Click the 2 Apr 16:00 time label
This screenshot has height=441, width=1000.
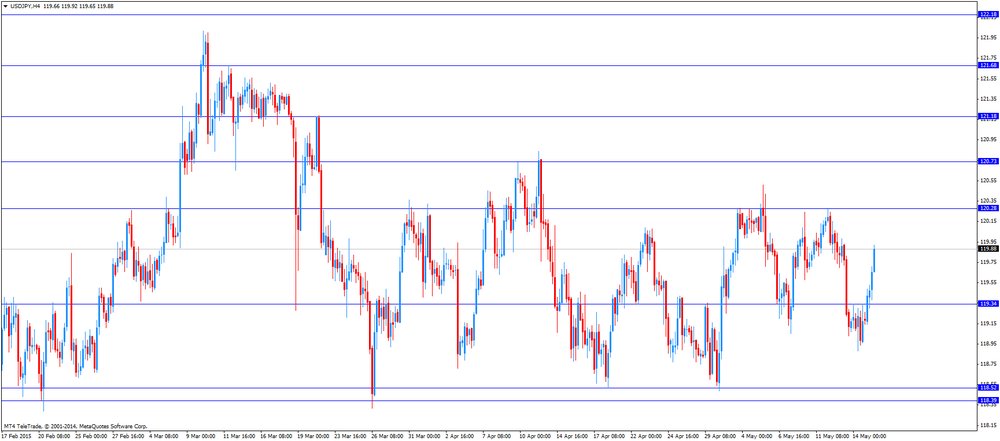[x=461, y=437]
